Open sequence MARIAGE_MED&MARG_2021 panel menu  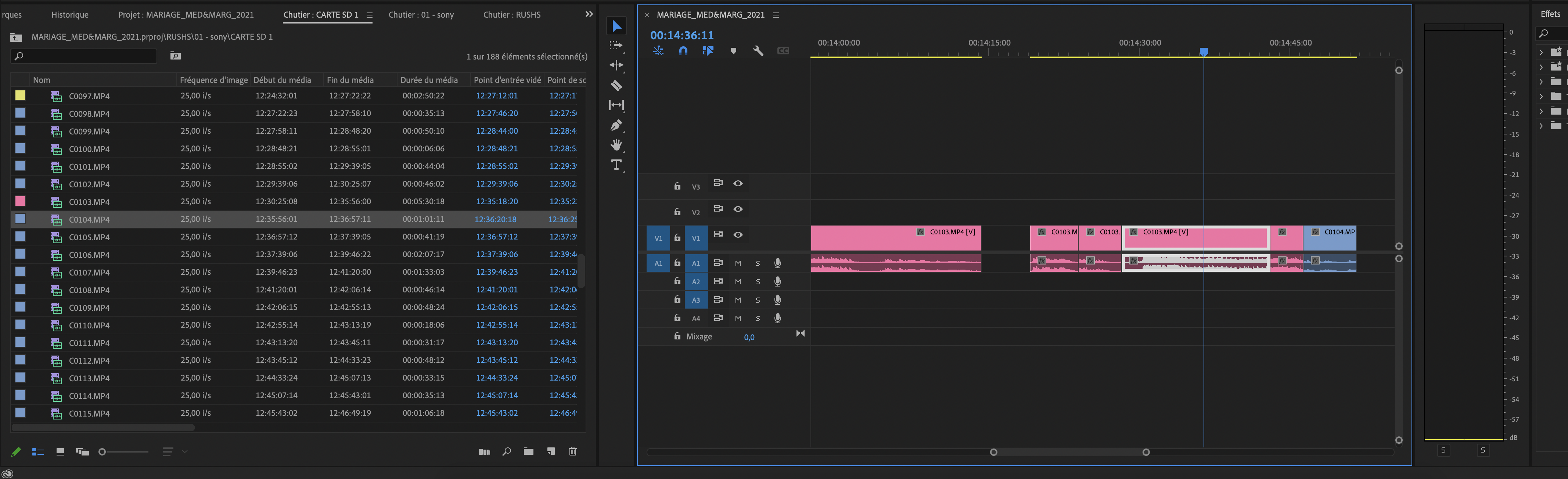776,15
